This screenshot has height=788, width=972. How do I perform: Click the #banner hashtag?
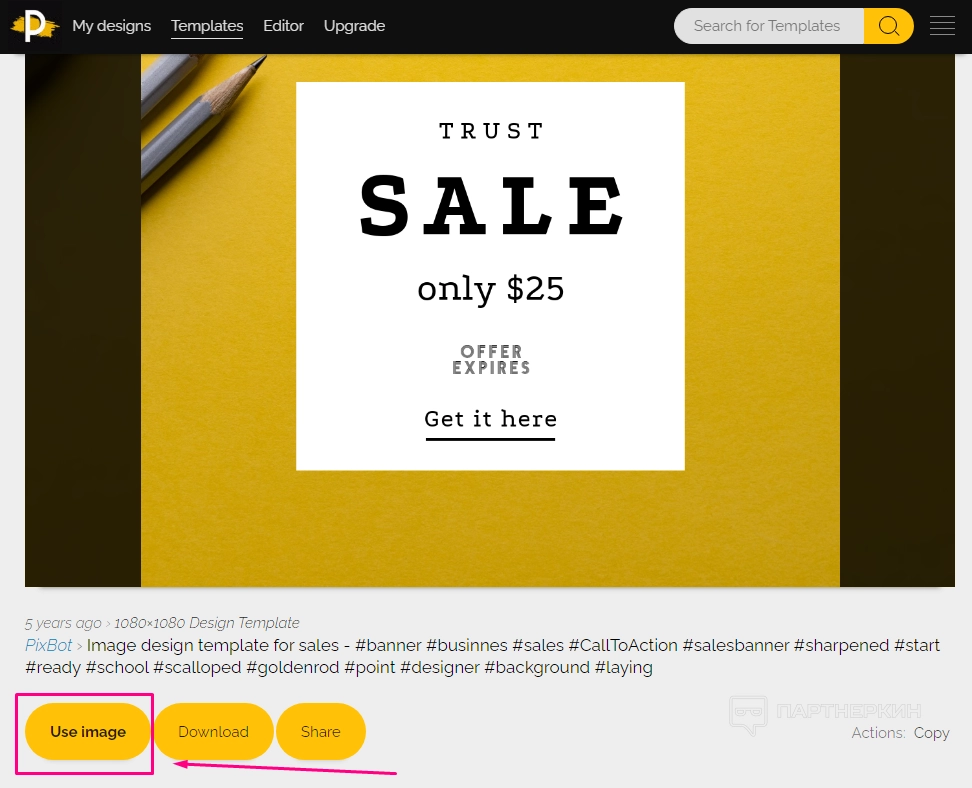point(388,645)
